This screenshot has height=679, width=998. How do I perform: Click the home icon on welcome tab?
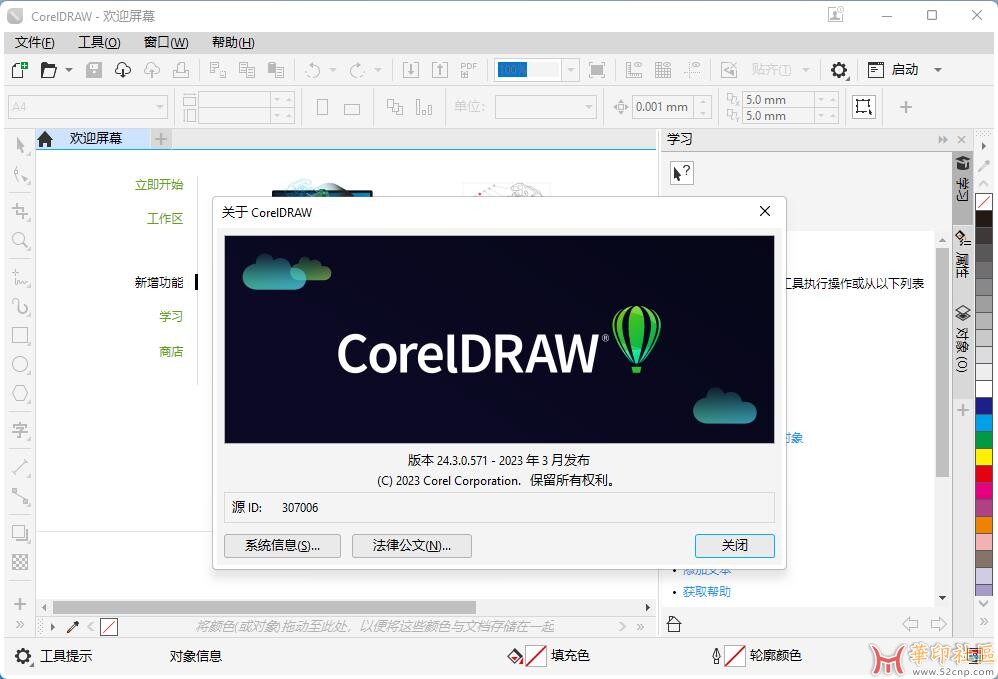tap(45, 139)
